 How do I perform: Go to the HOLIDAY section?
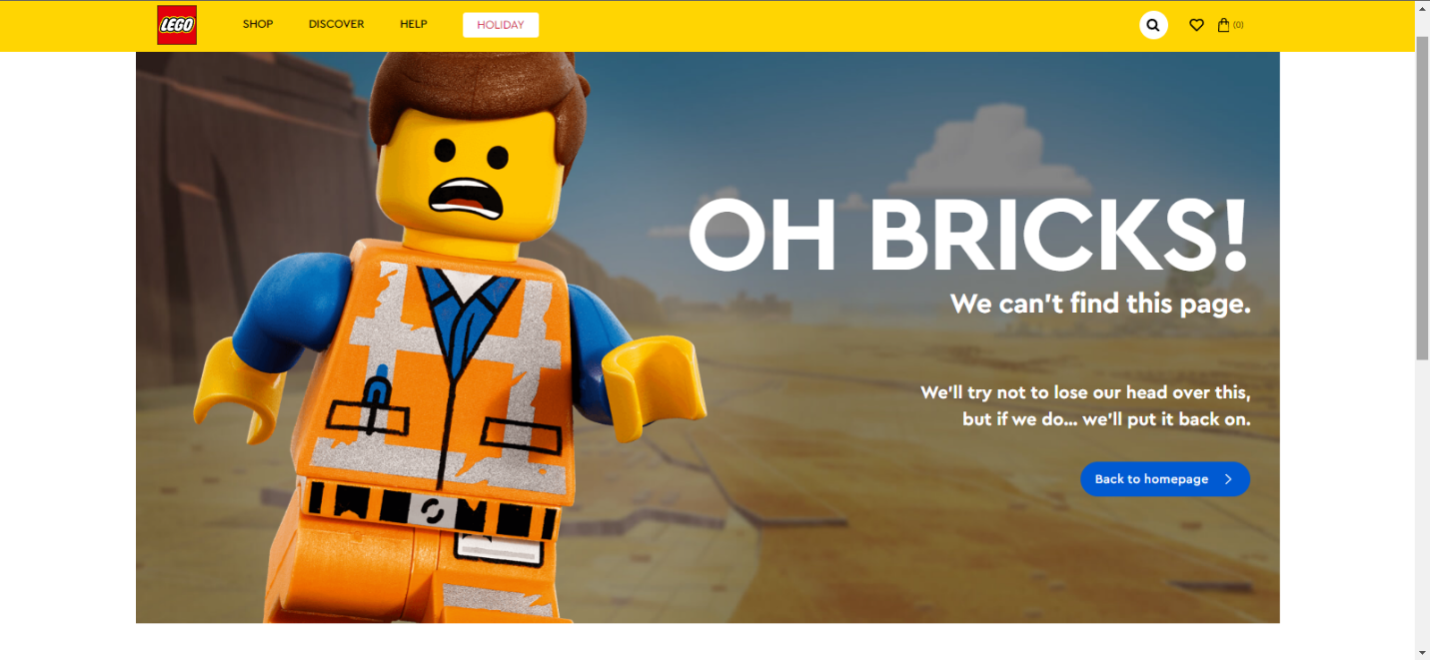point(501,25)
